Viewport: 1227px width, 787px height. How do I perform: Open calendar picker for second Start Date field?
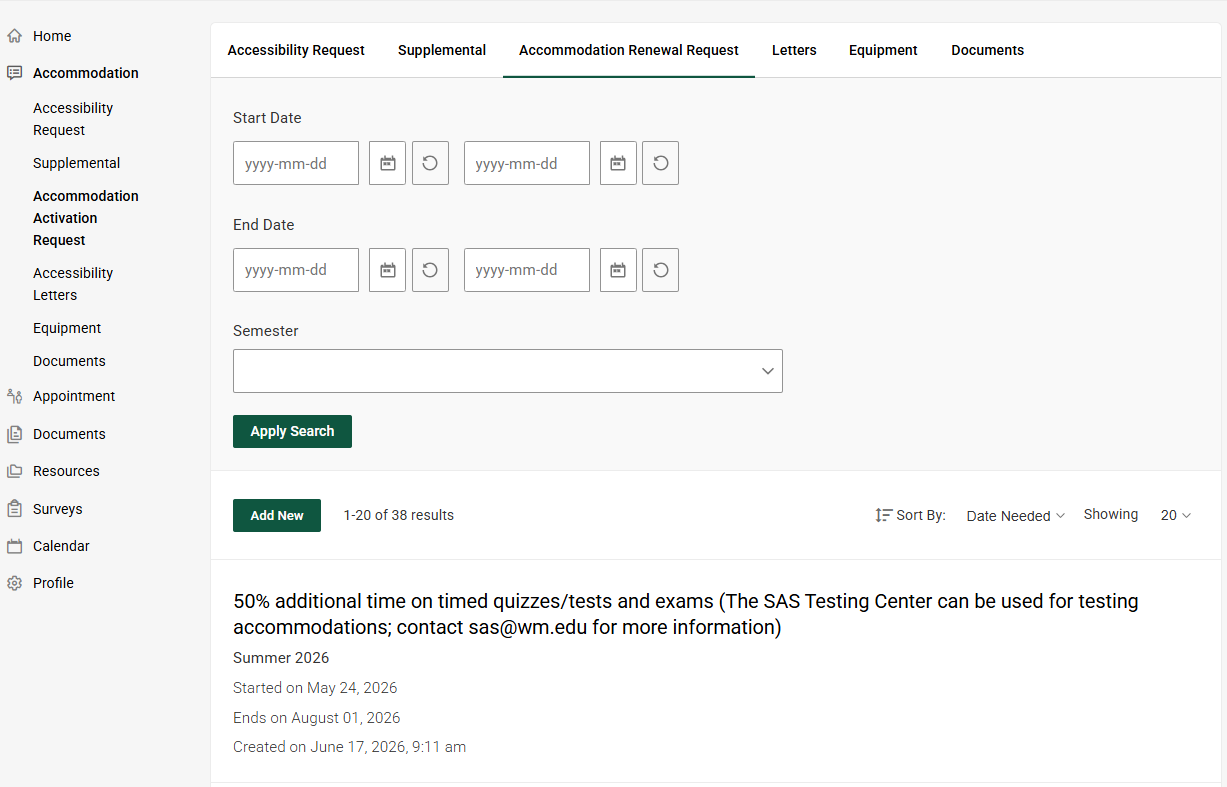click(618, 163)
